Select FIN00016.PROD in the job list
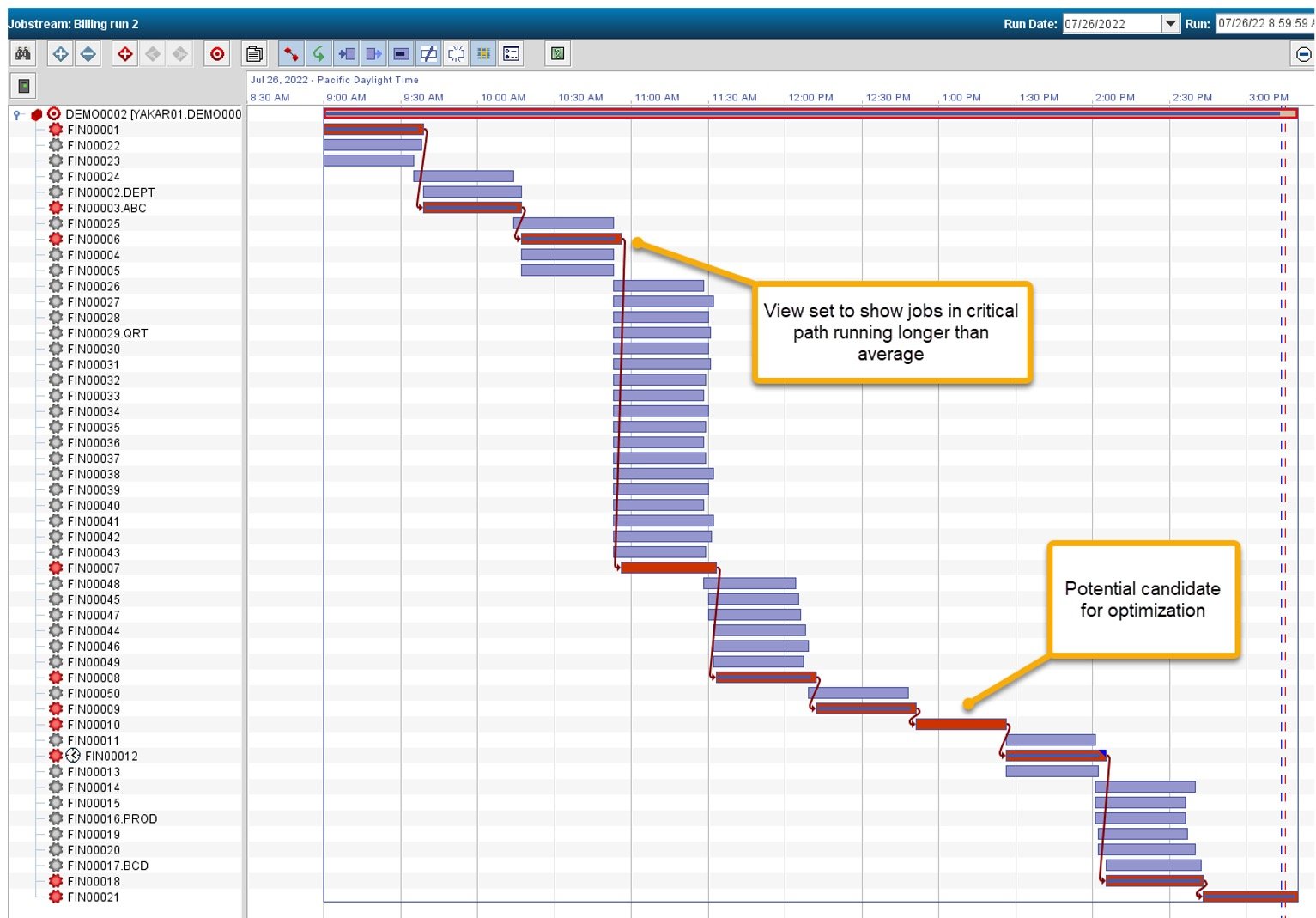This screenshot has width=1316, height=918. click(x=112, y=819)
